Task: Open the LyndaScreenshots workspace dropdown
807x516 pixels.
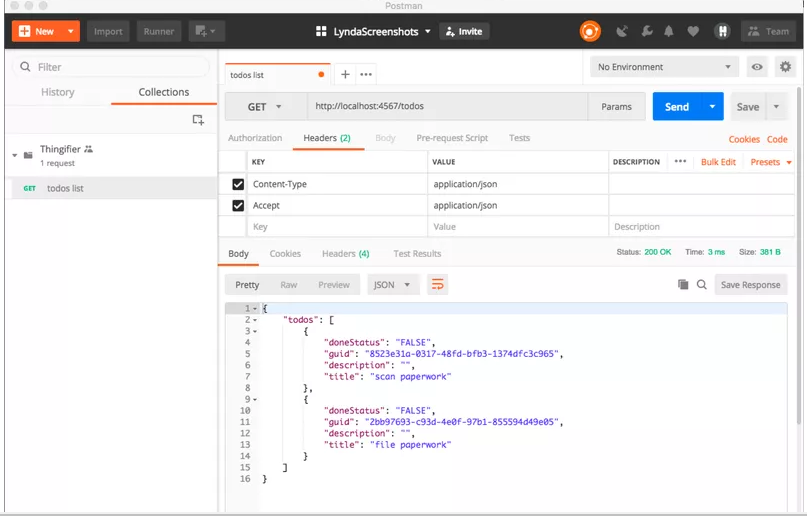Action: coord(382,31)
